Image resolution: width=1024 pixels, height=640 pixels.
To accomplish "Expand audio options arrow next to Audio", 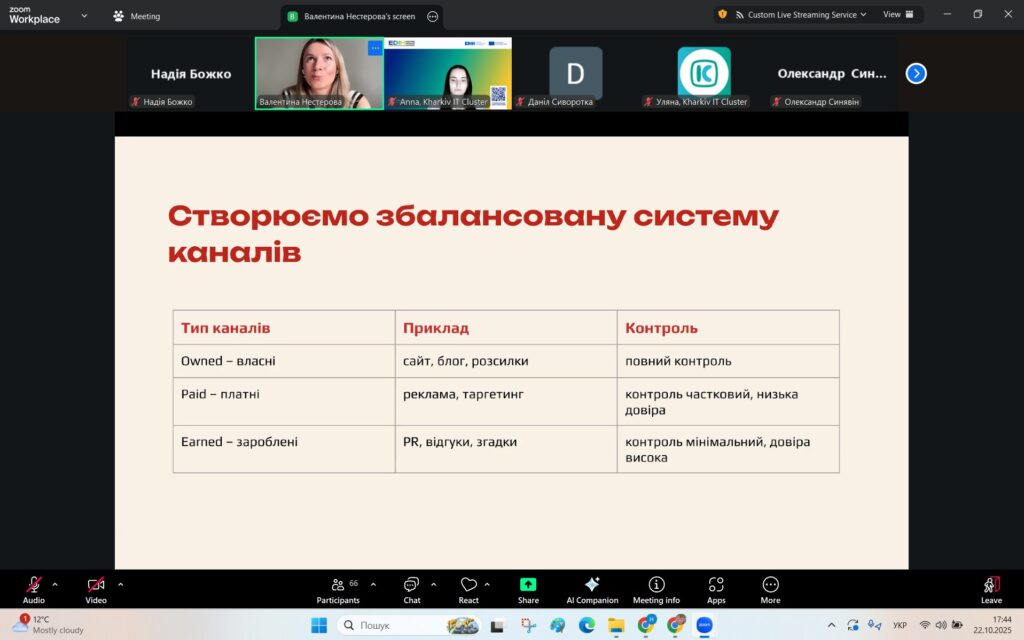I will pos(55,584).
